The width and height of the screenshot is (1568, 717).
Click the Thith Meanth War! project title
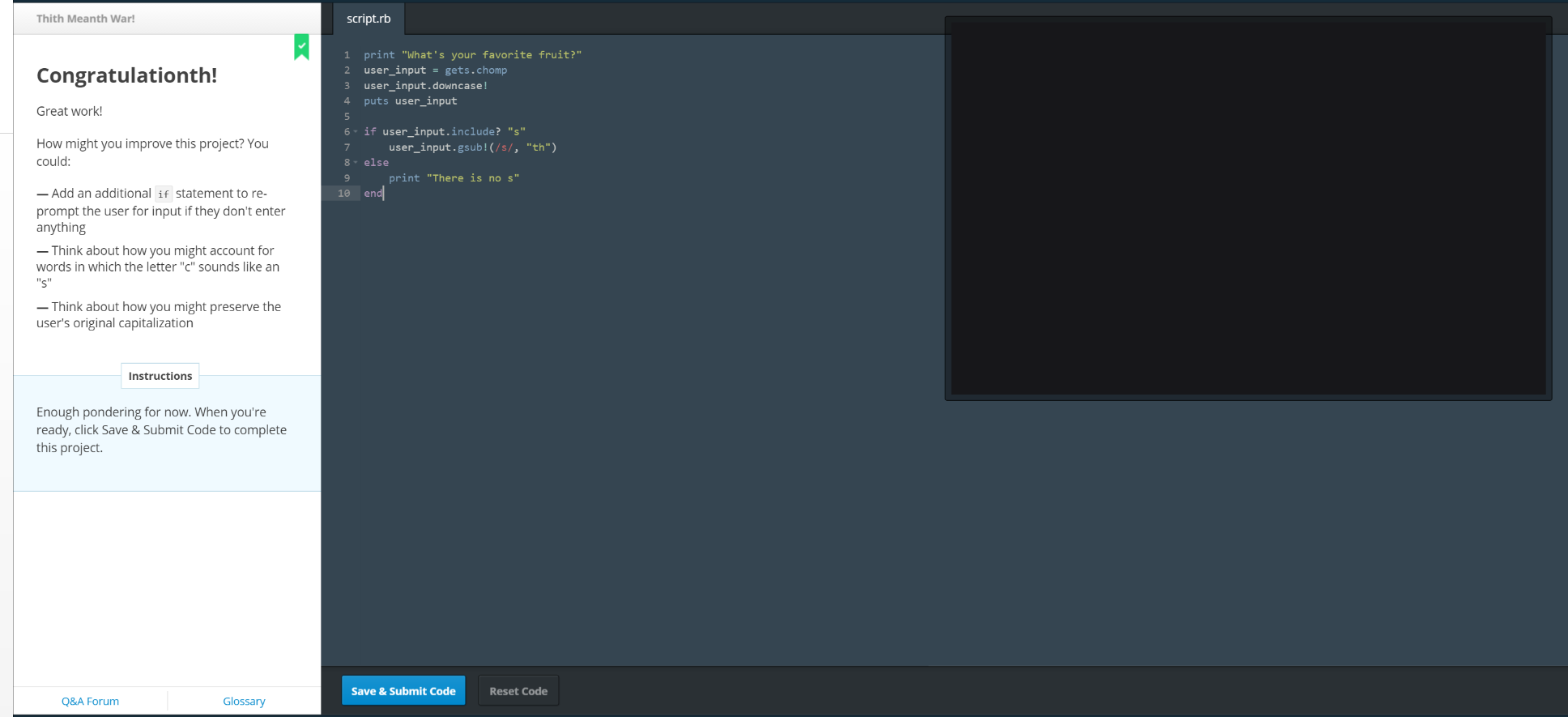click(86, 19)
